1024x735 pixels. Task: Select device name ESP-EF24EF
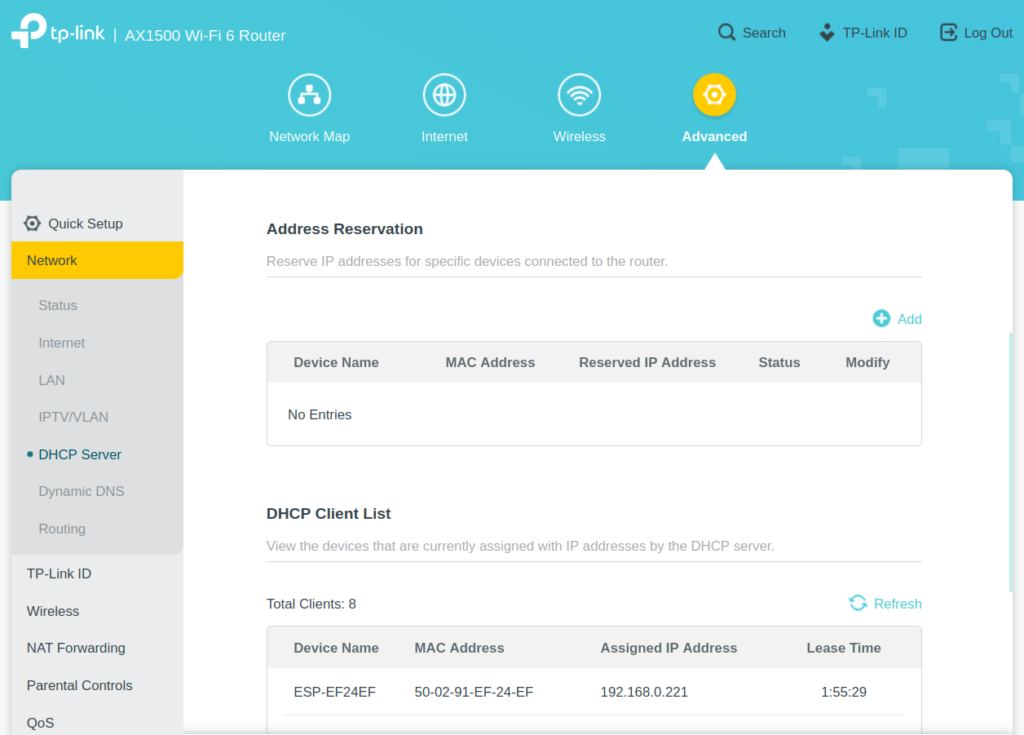tap(334, 692)
